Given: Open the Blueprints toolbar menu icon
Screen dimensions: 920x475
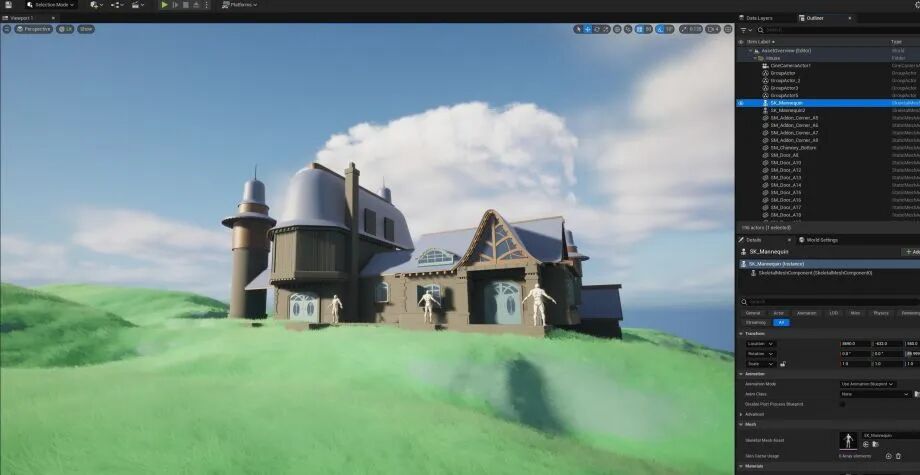Looking at the screenshot, I should click(x=117, y=5).
